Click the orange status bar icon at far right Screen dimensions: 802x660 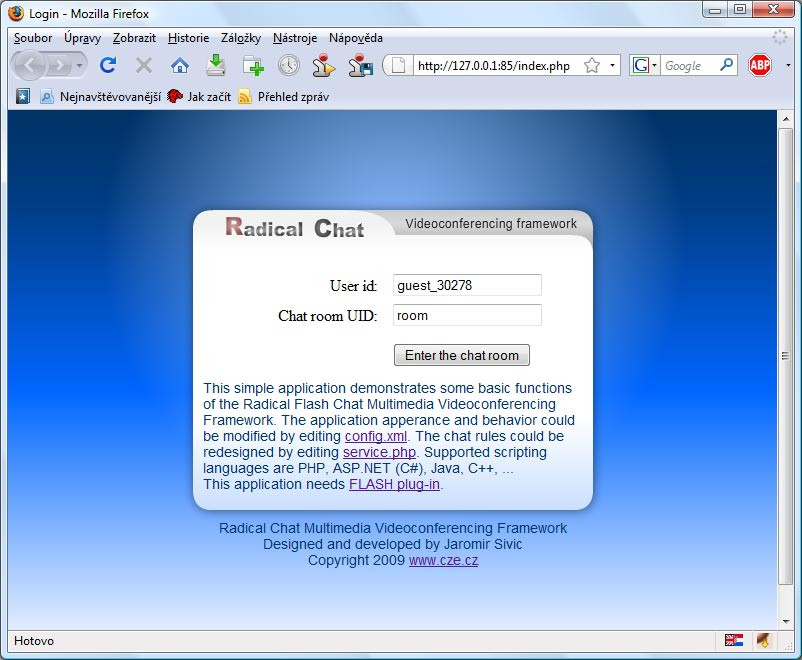pos(763,640)
